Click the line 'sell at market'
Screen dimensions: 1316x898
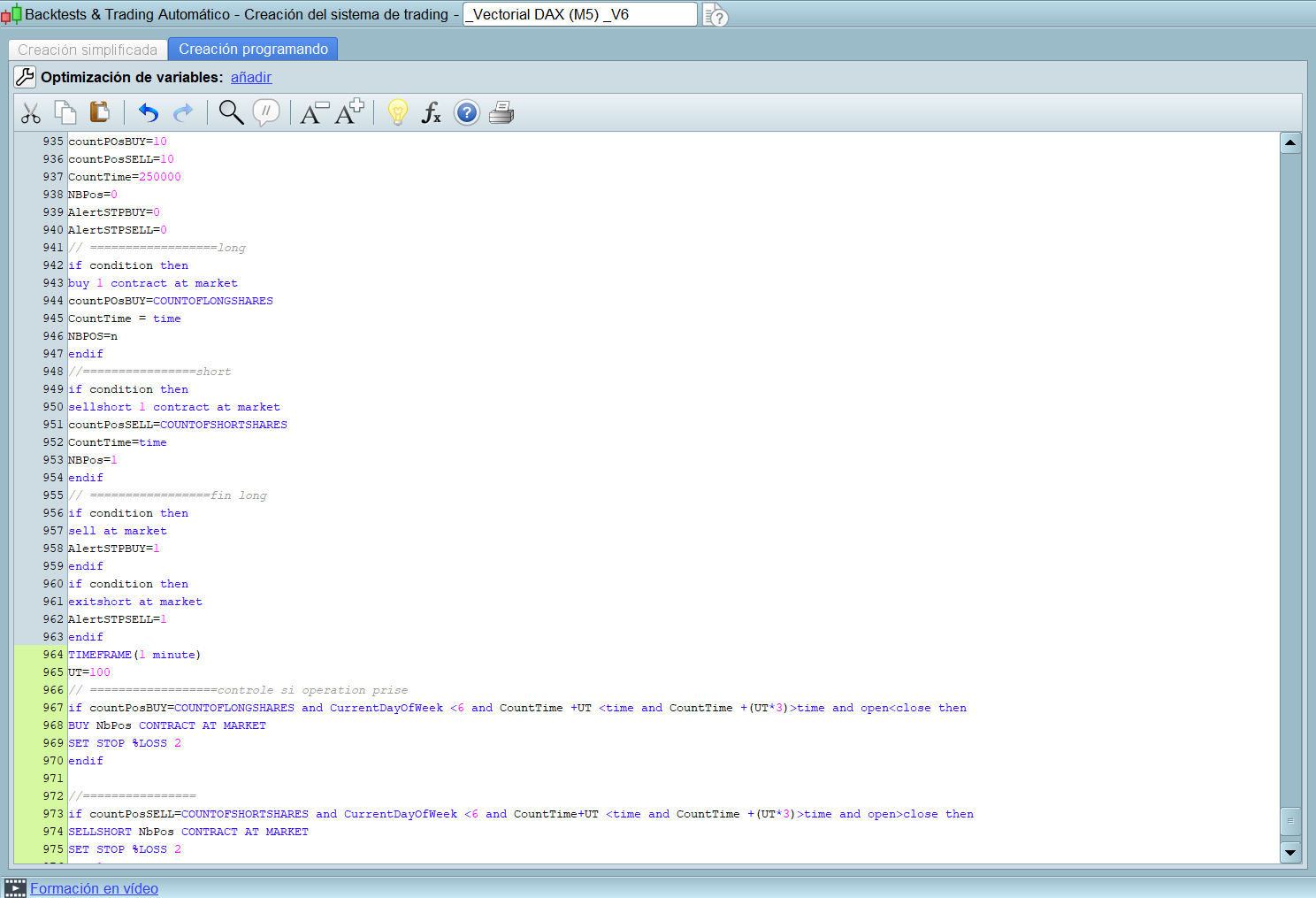point(118,531)
